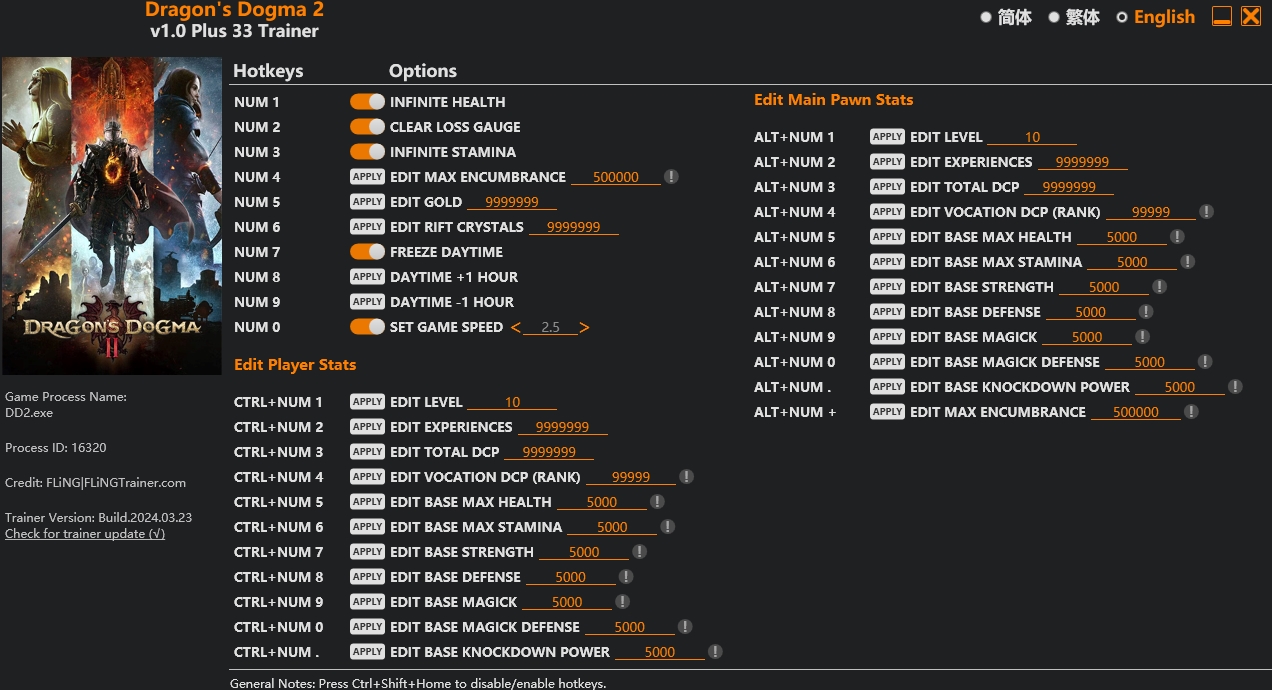This screenshot has height=690, width=1272.
Task: Toggle Freeze Daytime switch
Action: [367, 252]
